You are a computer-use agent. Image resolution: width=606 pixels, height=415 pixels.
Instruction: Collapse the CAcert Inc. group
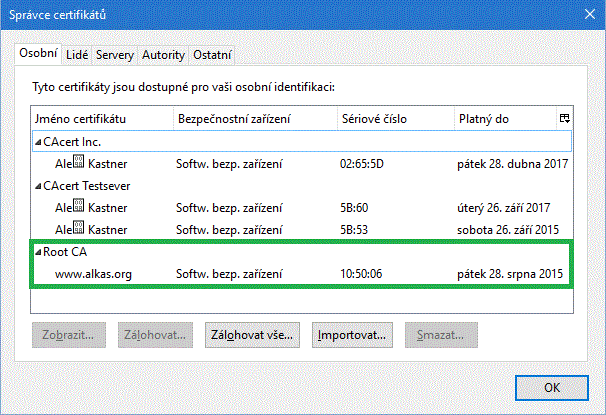pyautogui.click(x=38, y=142)
